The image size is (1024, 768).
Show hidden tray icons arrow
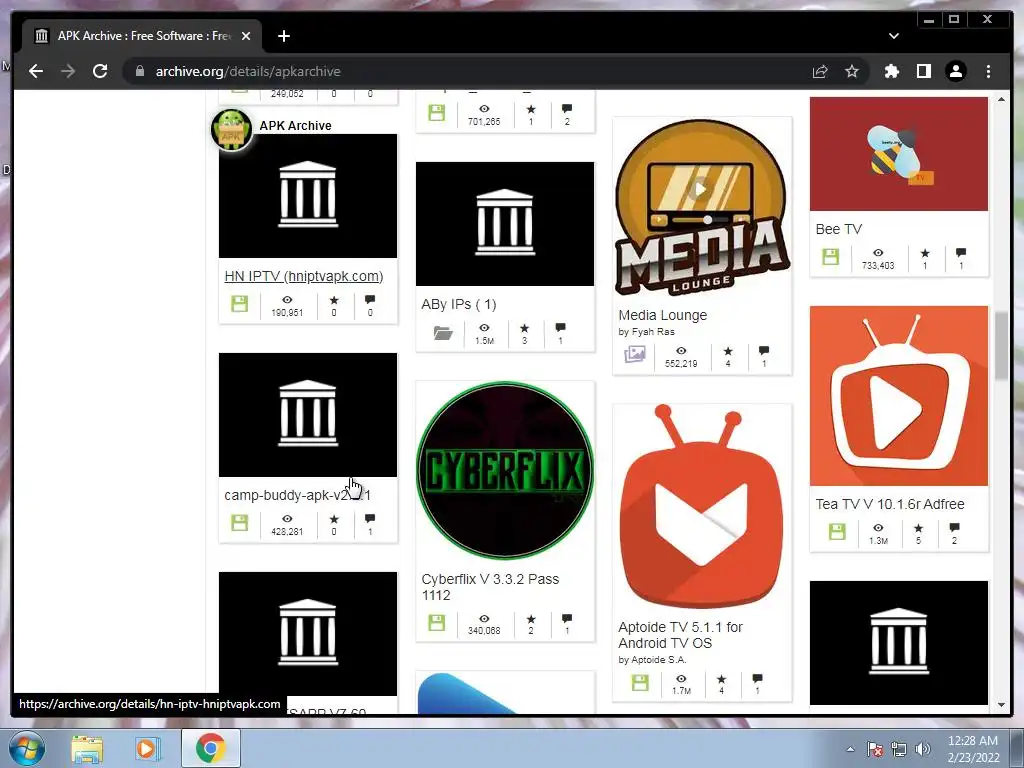(850, 749)
